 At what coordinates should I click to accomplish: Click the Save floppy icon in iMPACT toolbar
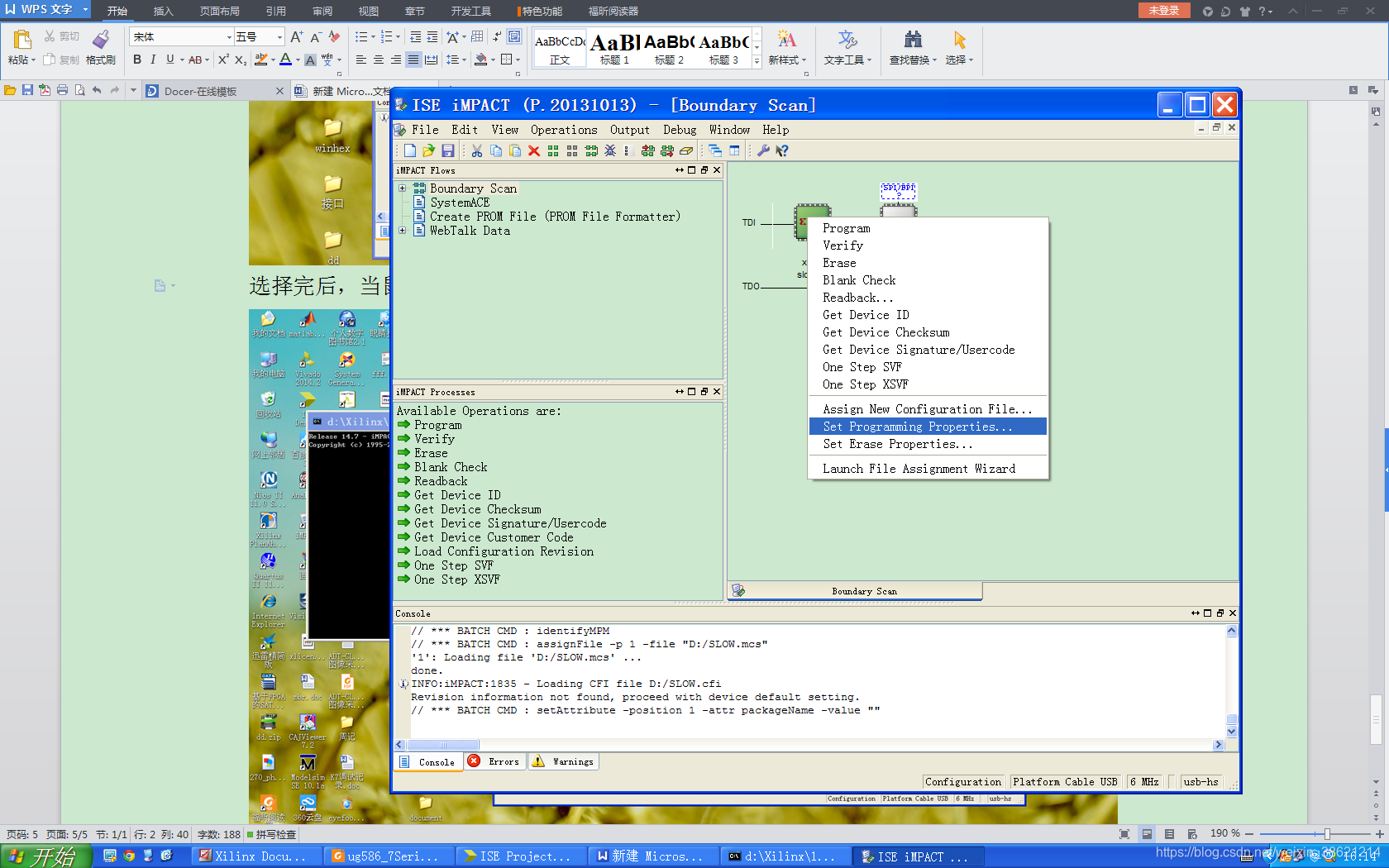[447, 150]
